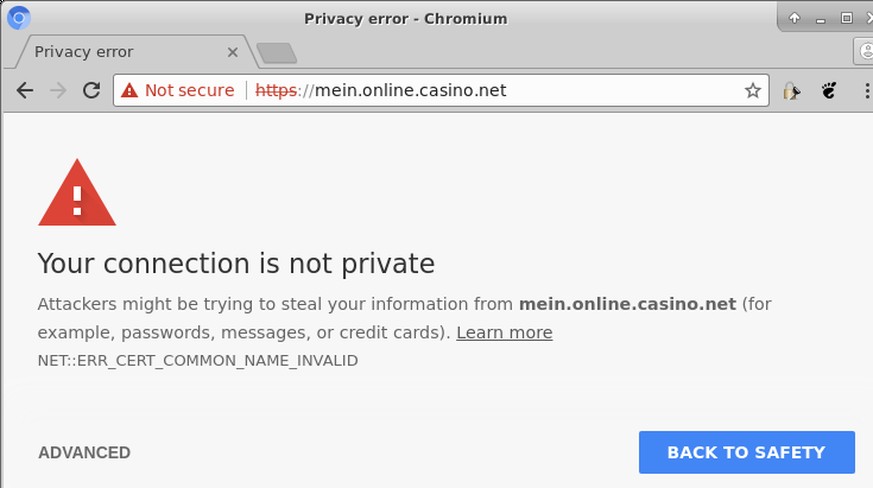The height and width of the screenshot is (488, 873).
Task: Expand the ADVANCED details section
Action: [x=84, y=452]
